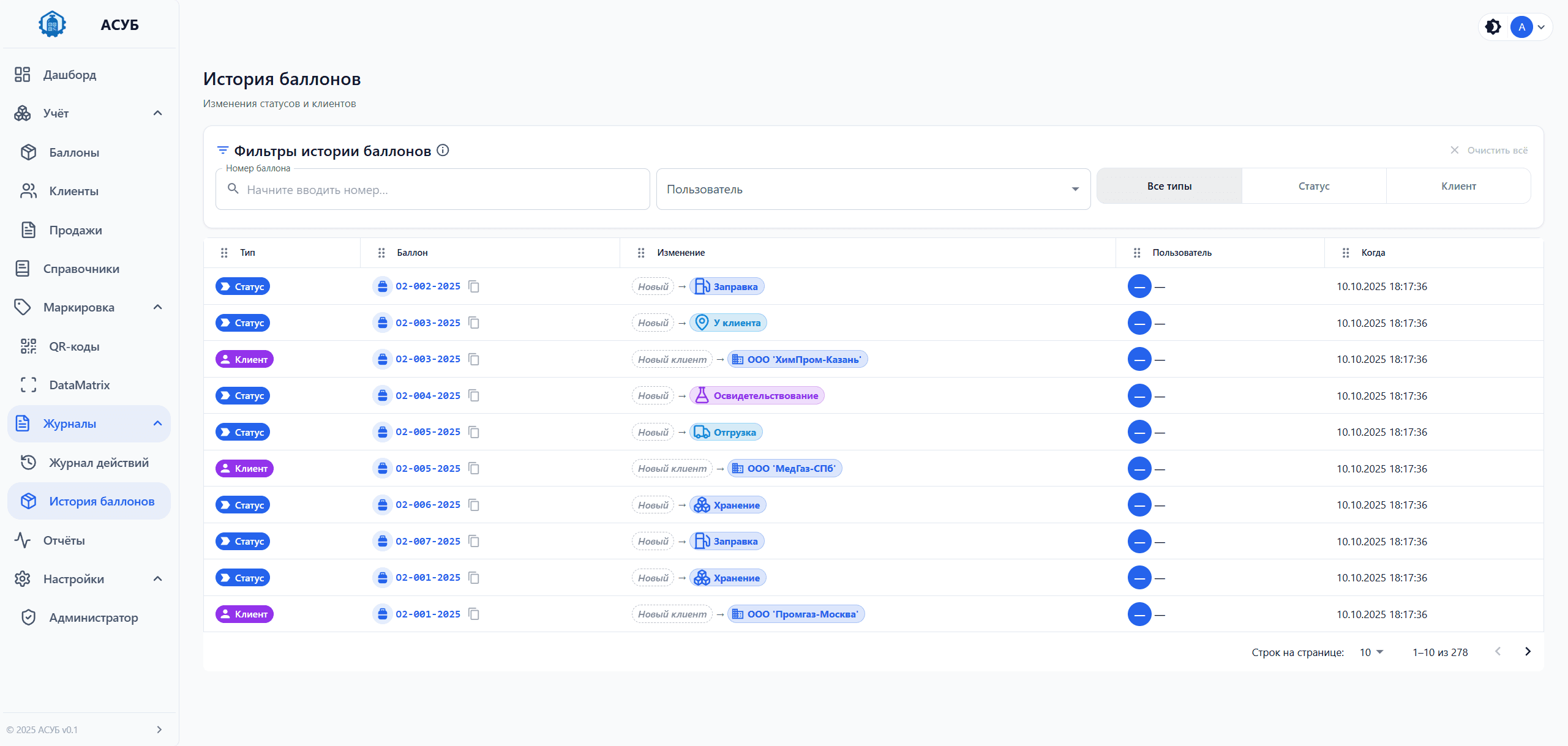This screenshot has width=1568, height=746.
Task: Switch type filter to Клиент
Action: 1458,186
